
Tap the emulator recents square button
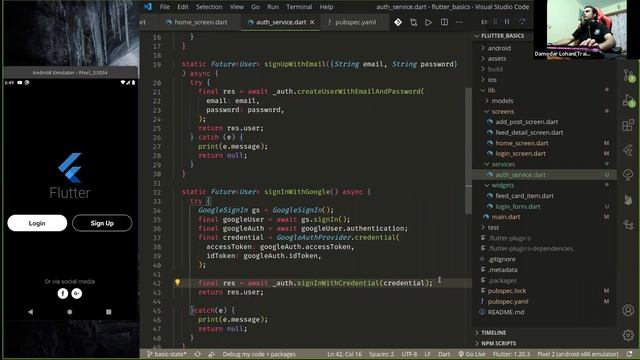coord(109,312)
